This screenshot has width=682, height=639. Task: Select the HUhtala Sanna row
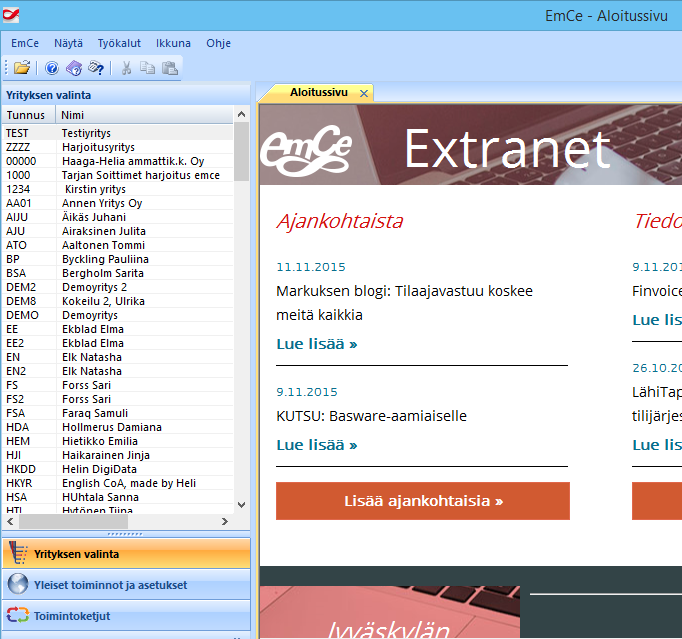(118, 497)
